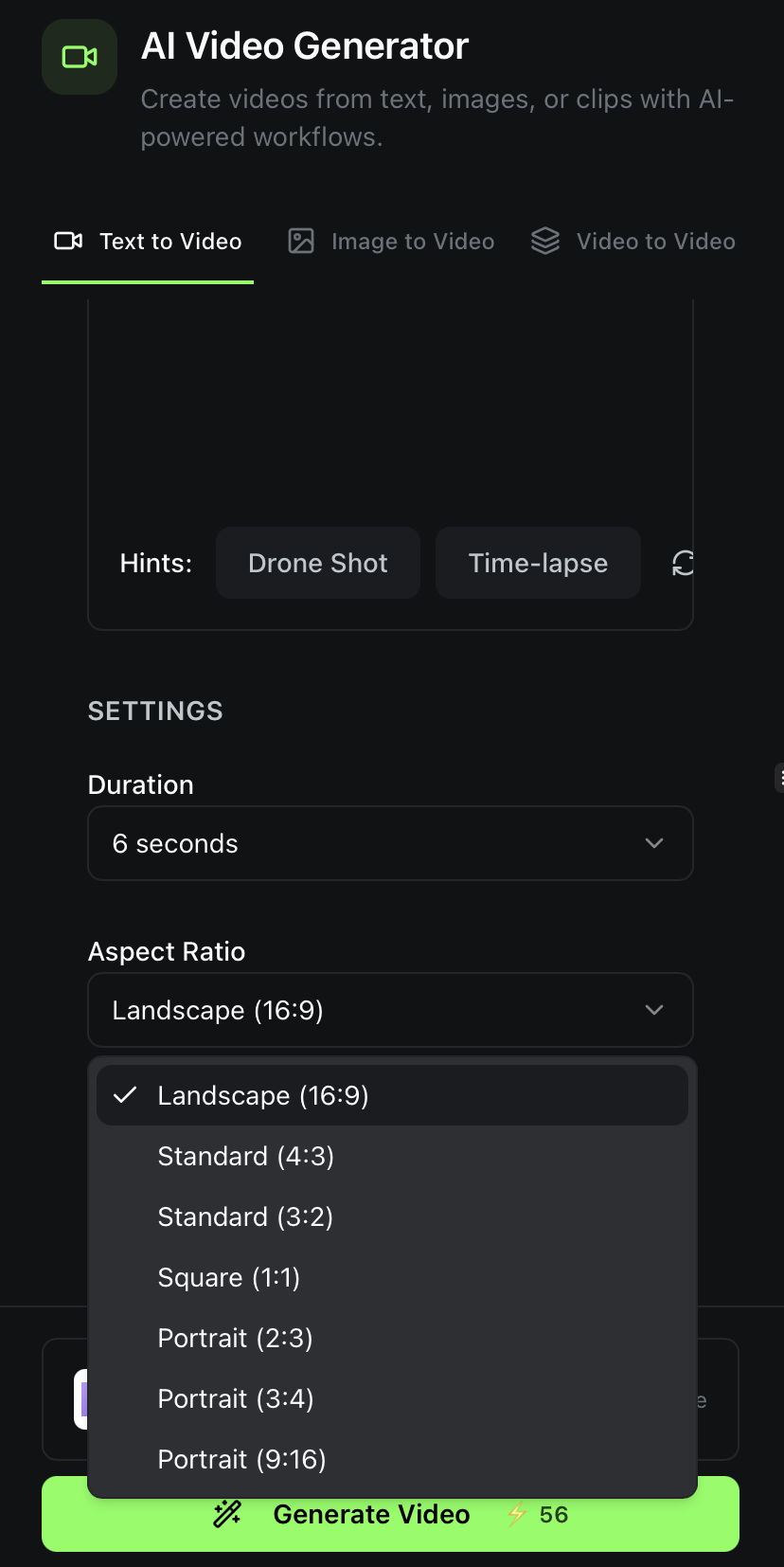The width and height of the screenshot is (784, 1567).
Task: Click the checkmark beside Landscape (16:9)
Action: (x=125, y=1095)
